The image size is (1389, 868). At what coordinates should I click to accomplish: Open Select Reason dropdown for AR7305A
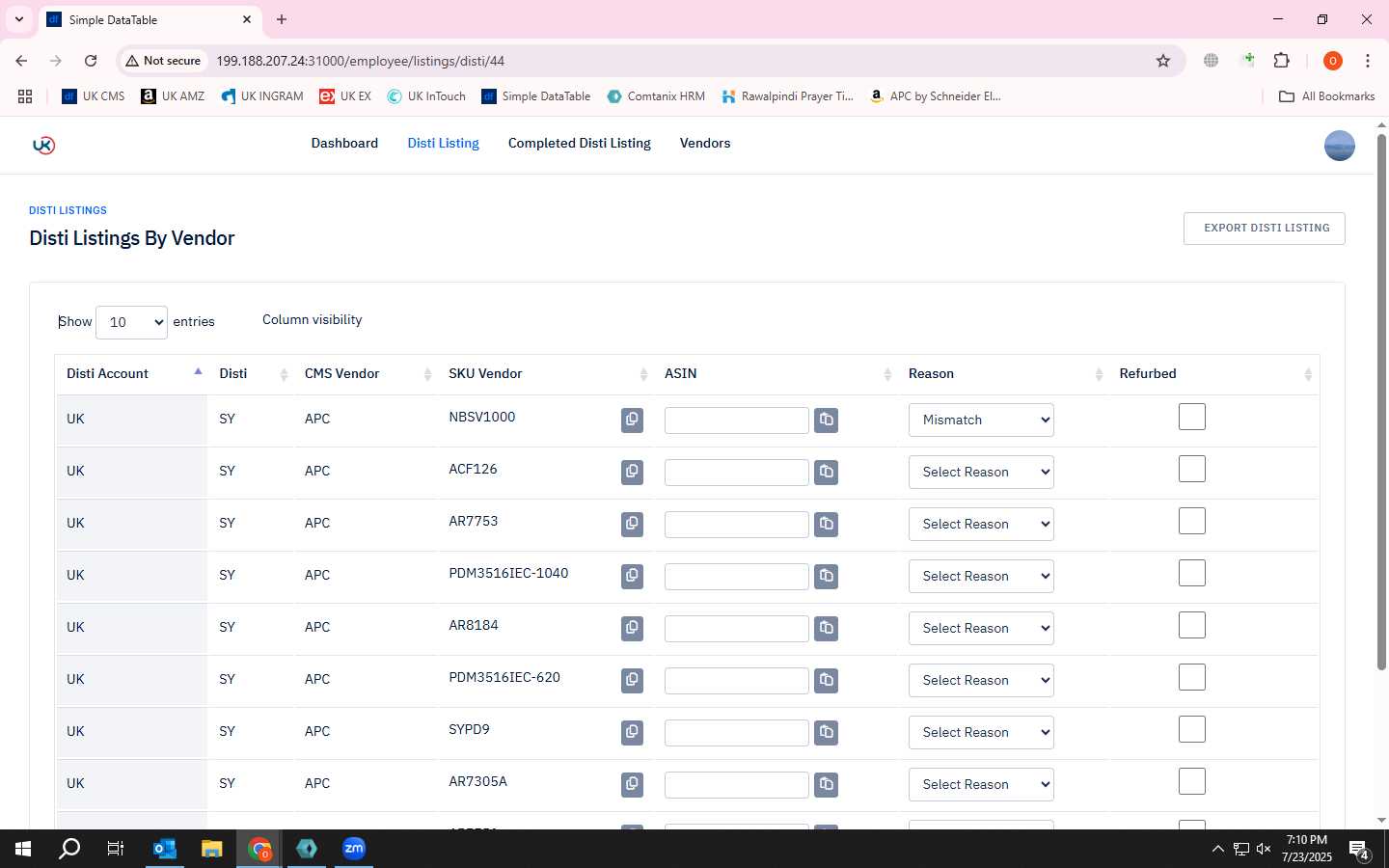click(981, 784)
